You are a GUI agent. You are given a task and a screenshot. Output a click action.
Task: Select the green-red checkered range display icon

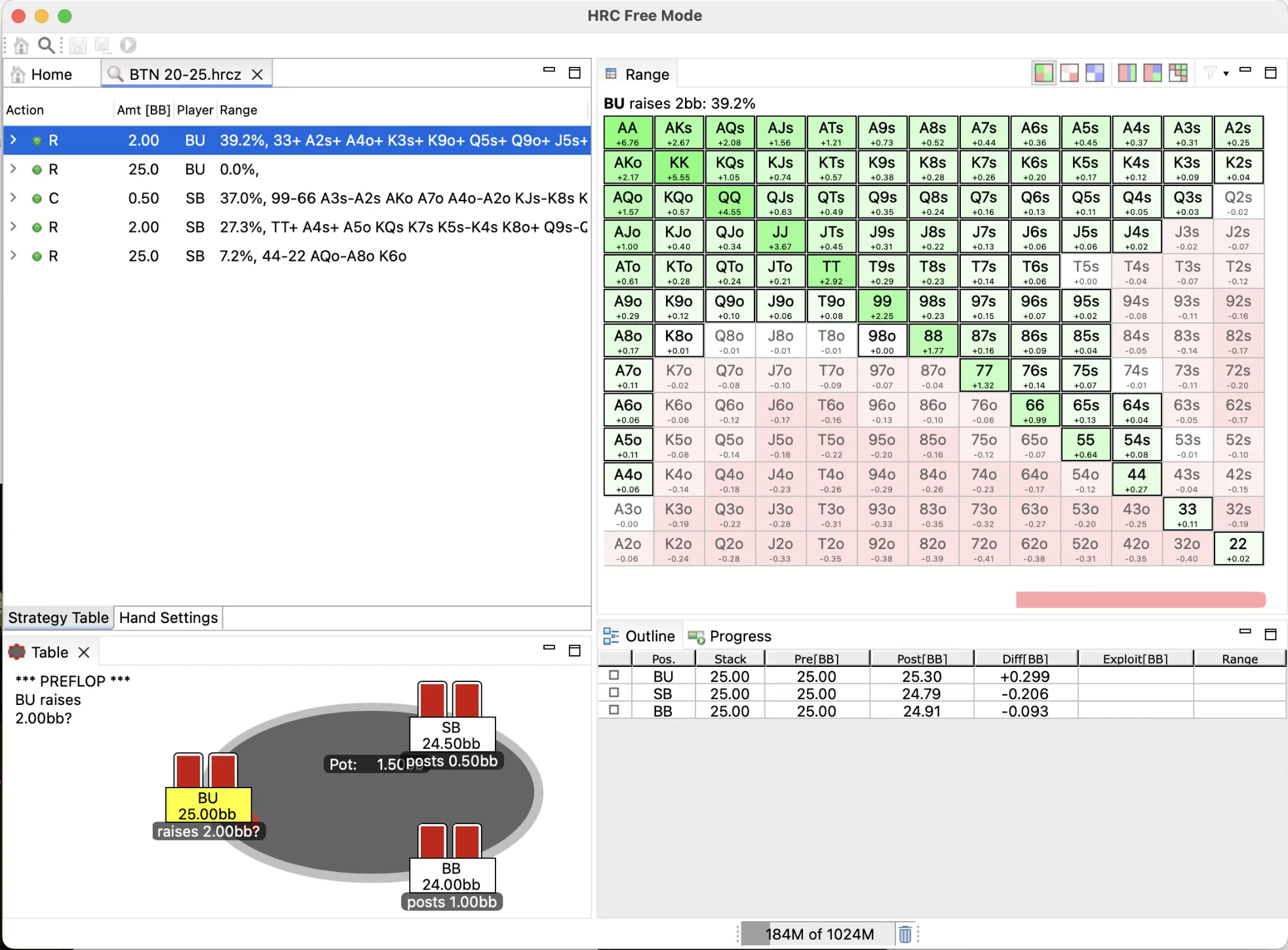click(x=1044, y=73)
